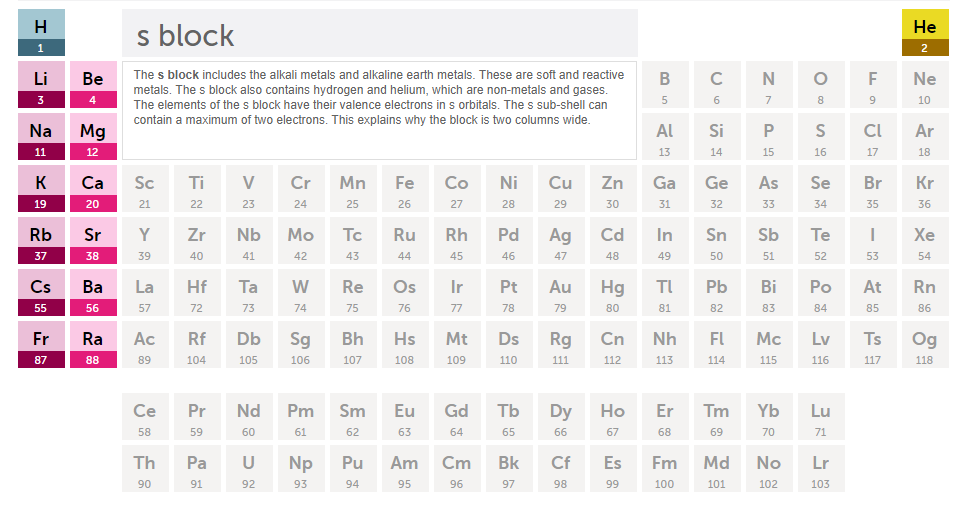Choose the Sodium (Na) tile
Viewport: 963px width, 508px height.
point(41,137)
